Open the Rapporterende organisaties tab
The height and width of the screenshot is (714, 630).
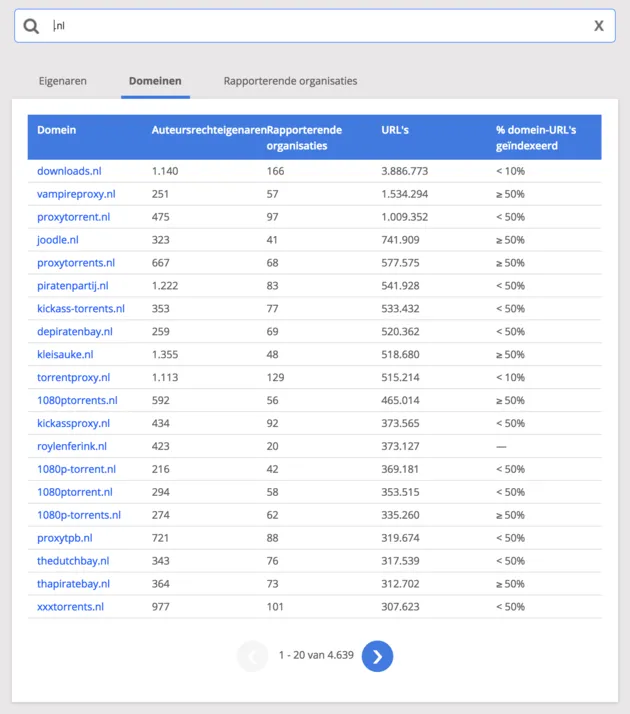(x=290, y=81)
